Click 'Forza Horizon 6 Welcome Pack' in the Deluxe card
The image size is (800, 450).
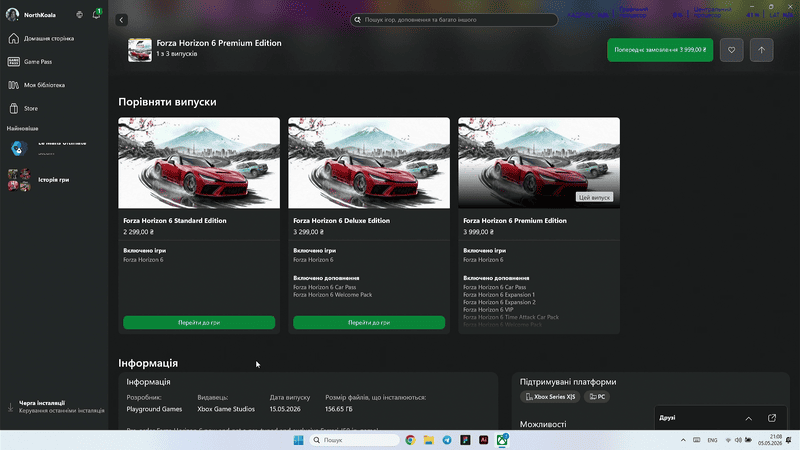[x=333, y=295]
